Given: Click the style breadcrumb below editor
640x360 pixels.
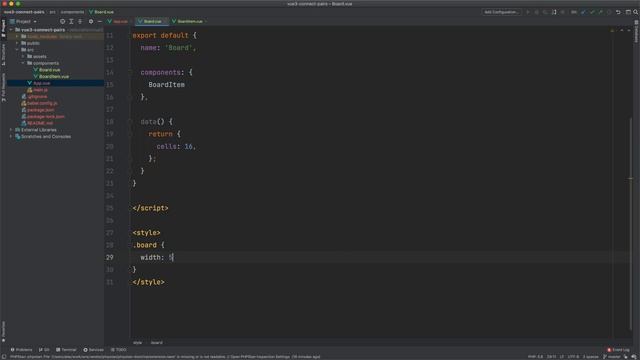Looking at the screenshot, I should [137, 343].
